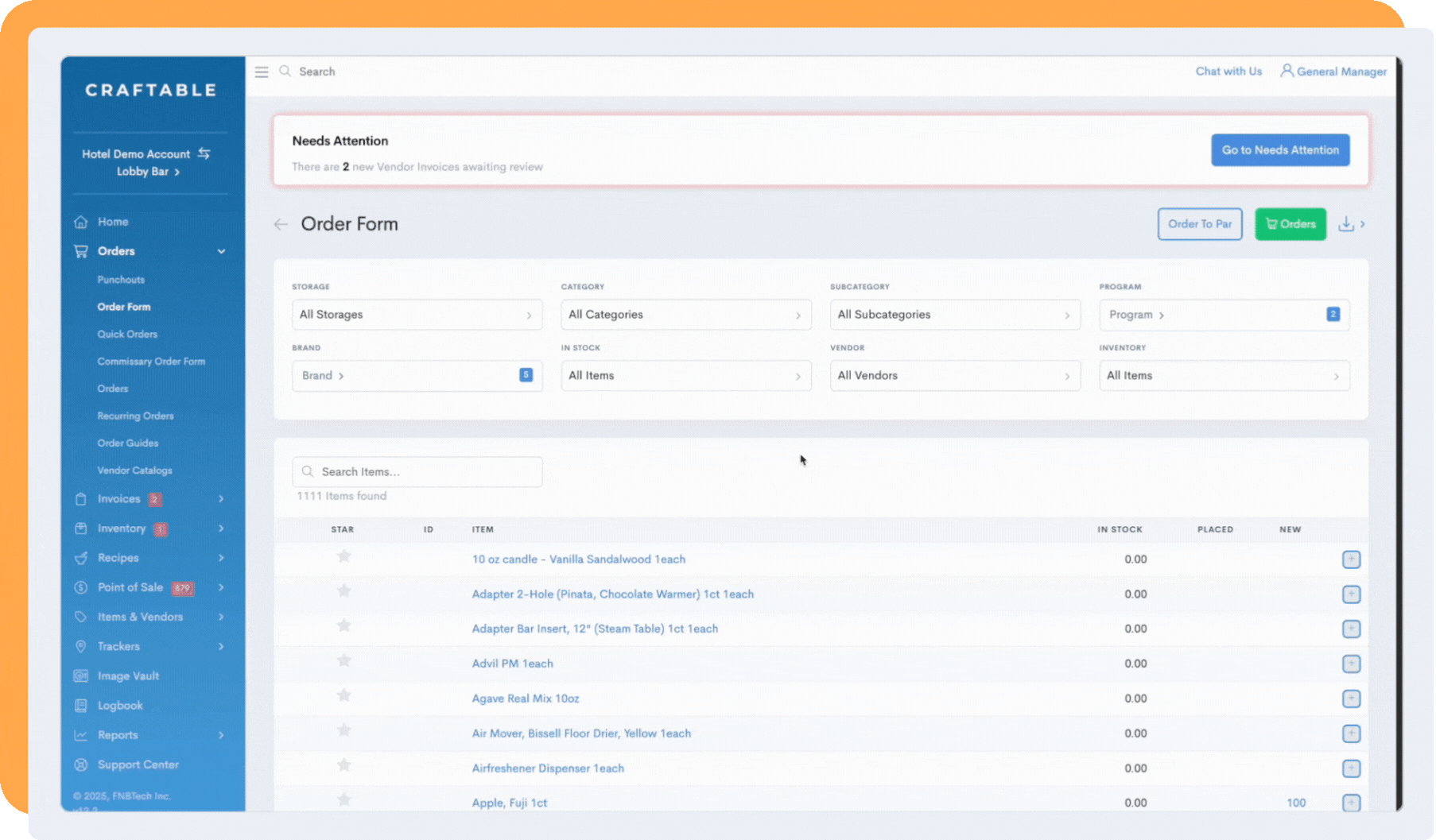This screenshot has height=840, width=1436.
Task: Open the All Storages dropdown
Action: [x=417, y=315]
